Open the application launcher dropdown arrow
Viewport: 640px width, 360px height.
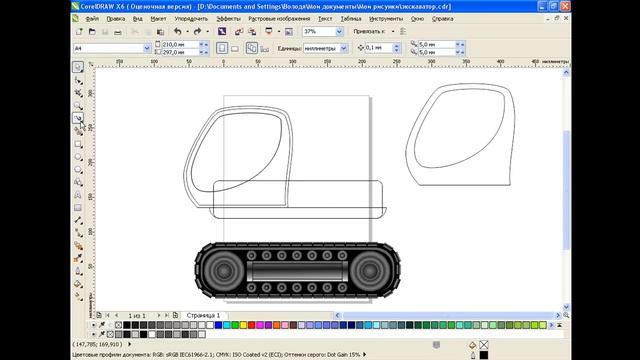coord(279,31)
